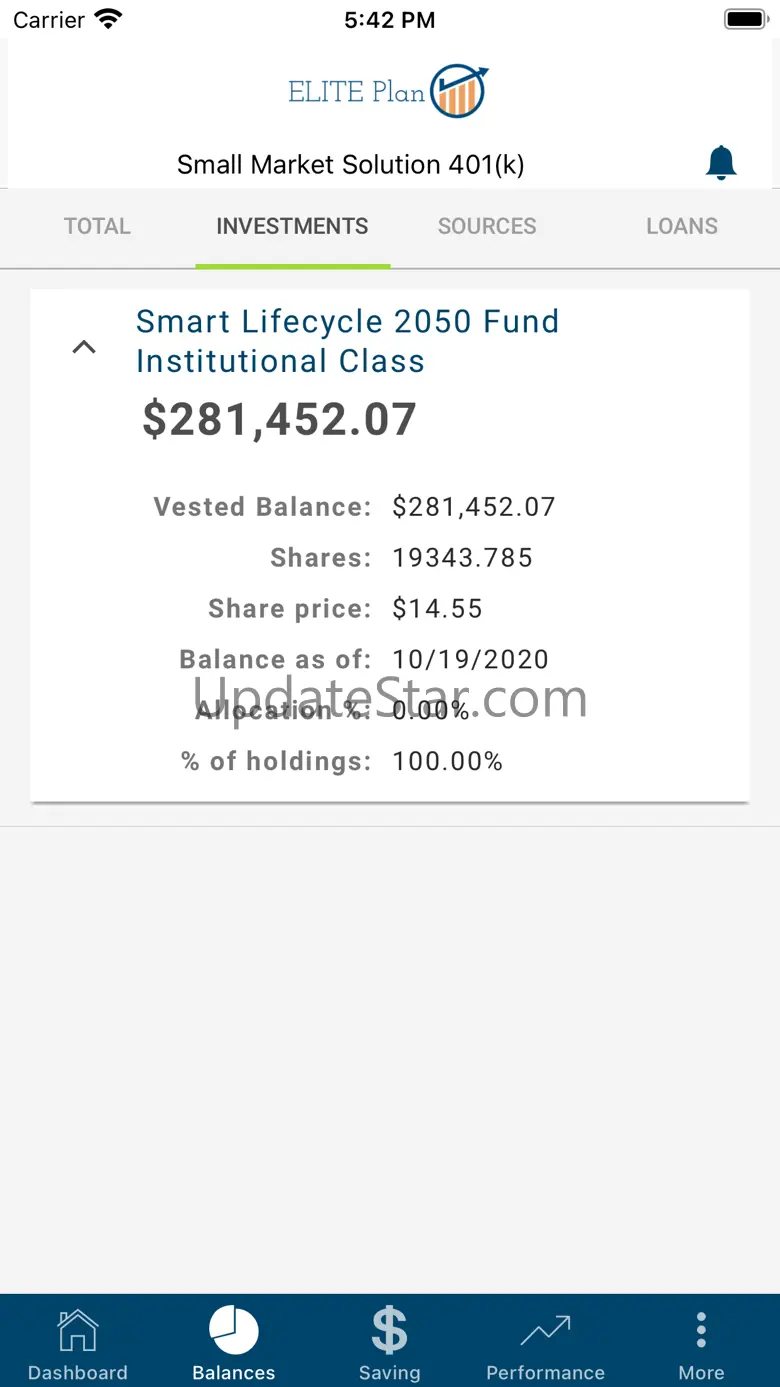Tap the % of holdings 100.00% row
Viewport: 780px width, 1387px height.
point(341,762)
